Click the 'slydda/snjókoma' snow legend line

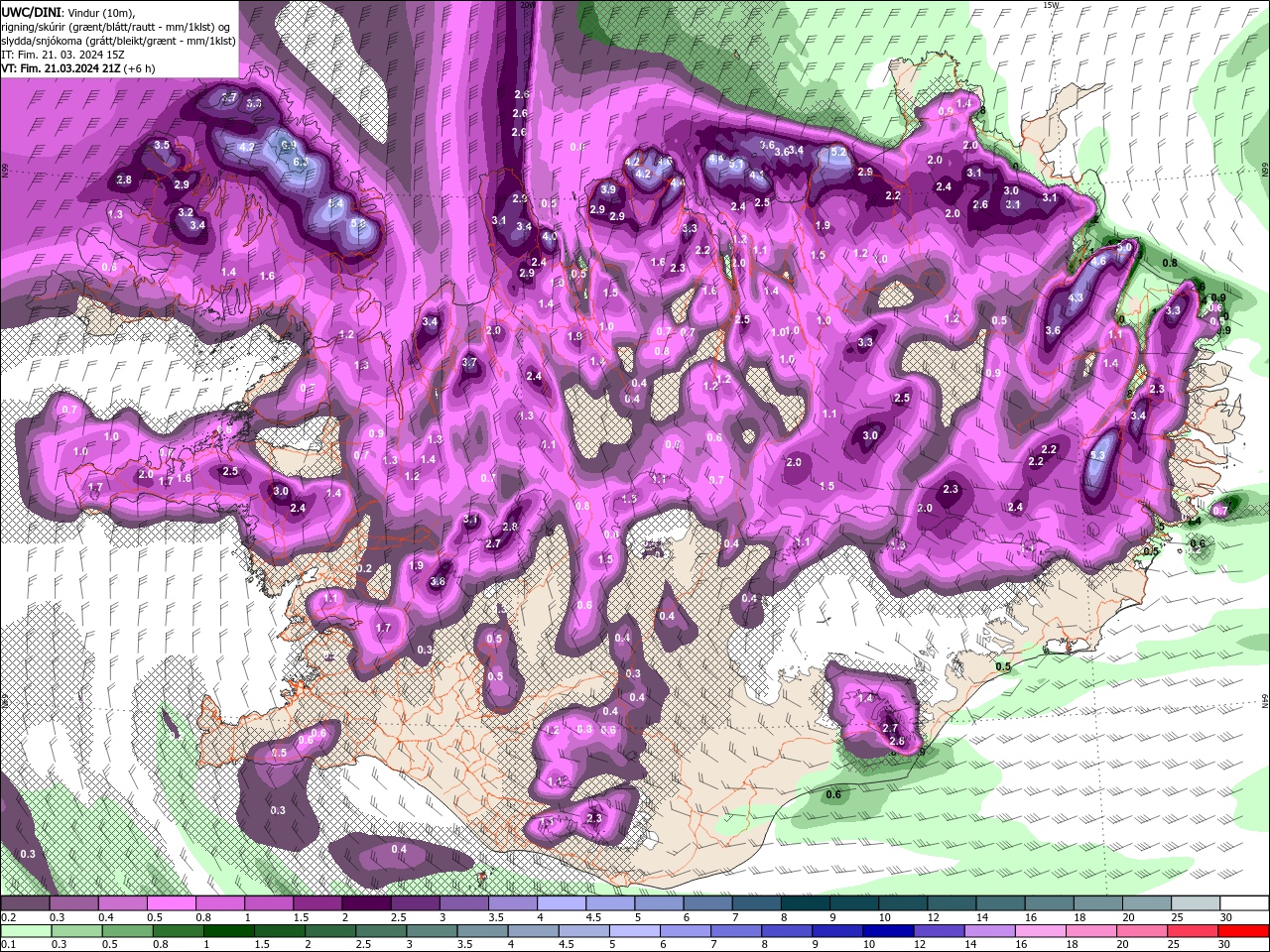coord(118,42)
